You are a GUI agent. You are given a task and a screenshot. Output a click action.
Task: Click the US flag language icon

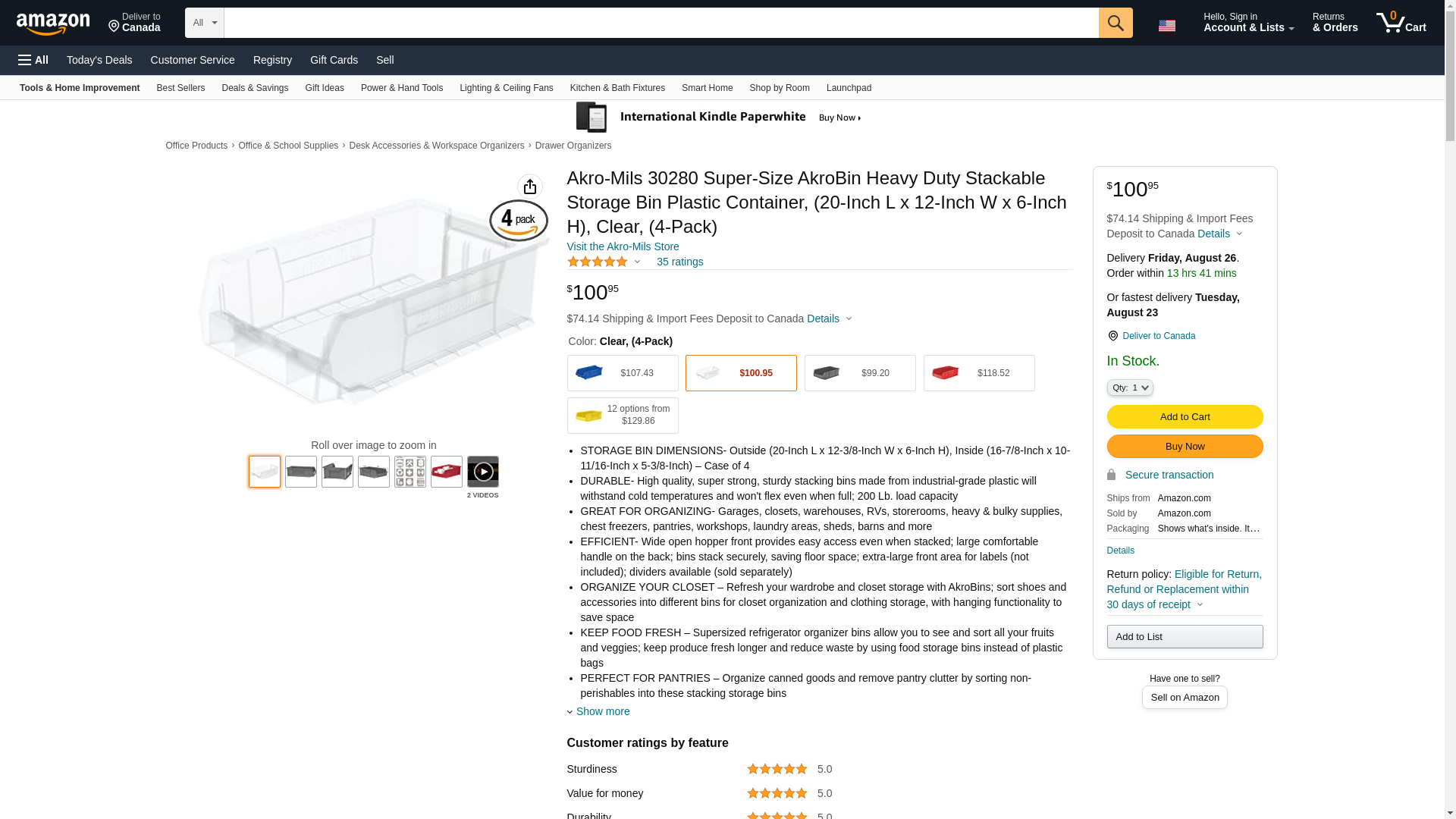(1166, 26)
